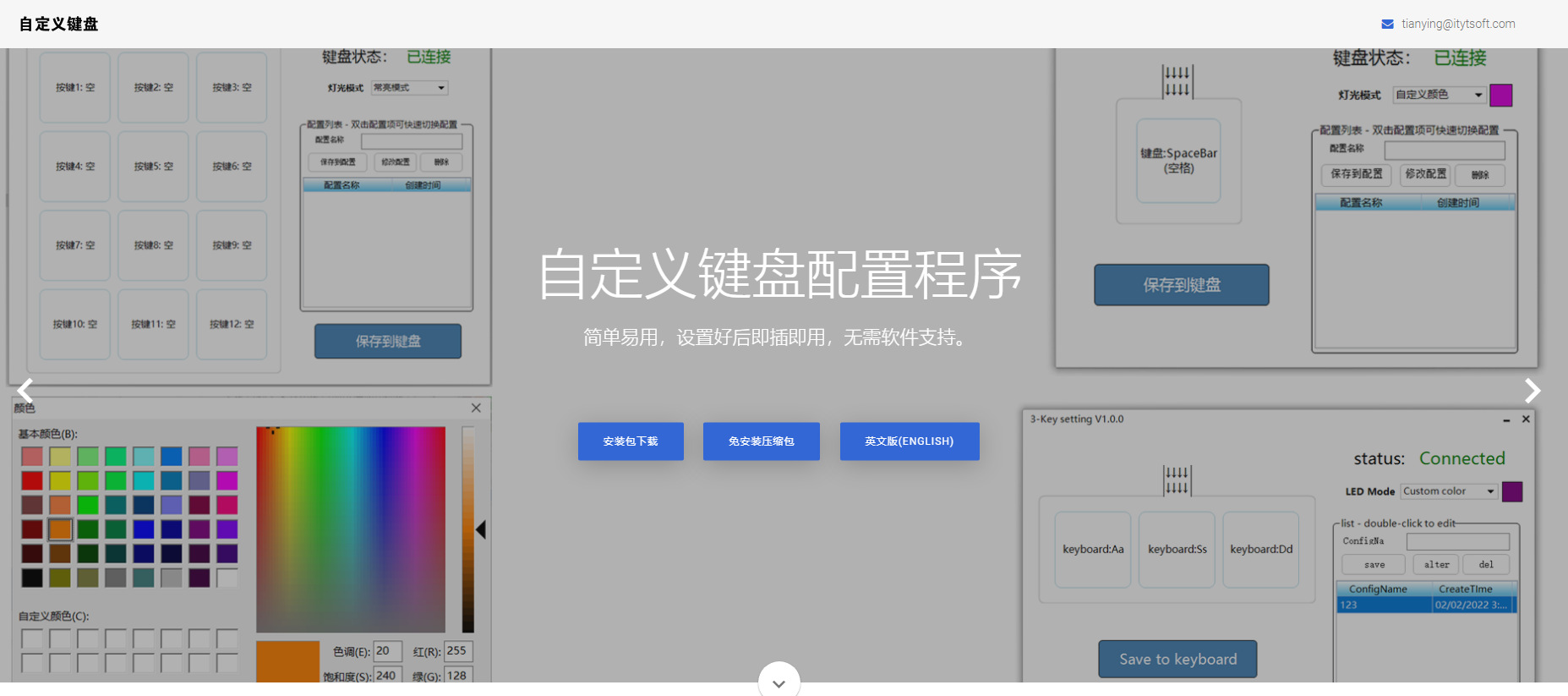Click the scroll-down chevron circle
This screenshot has height=696, width=1568.
pos(779,681)
